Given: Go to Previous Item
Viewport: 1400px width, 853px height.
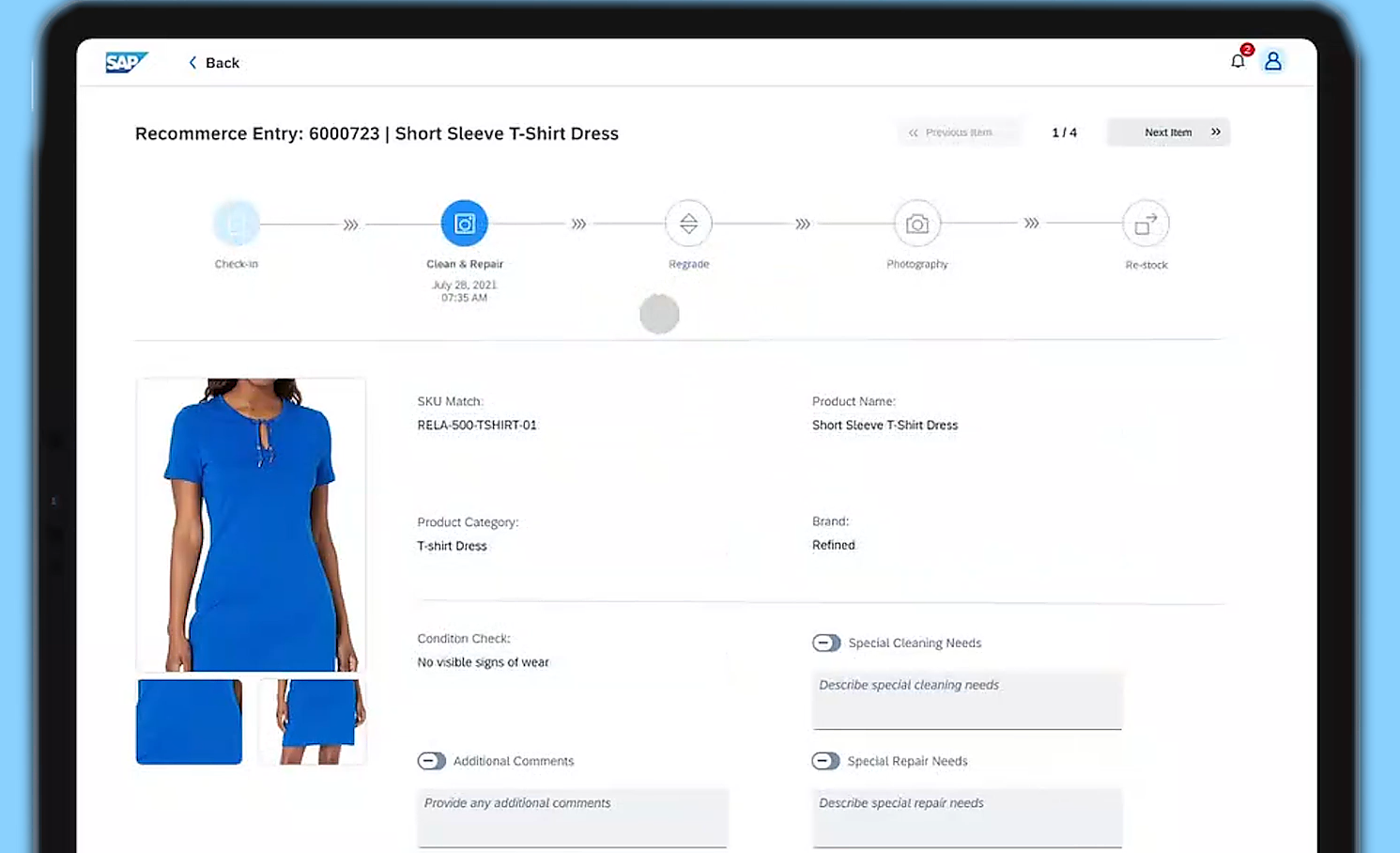Looking at the screenshot, I should tap(959, 132).
